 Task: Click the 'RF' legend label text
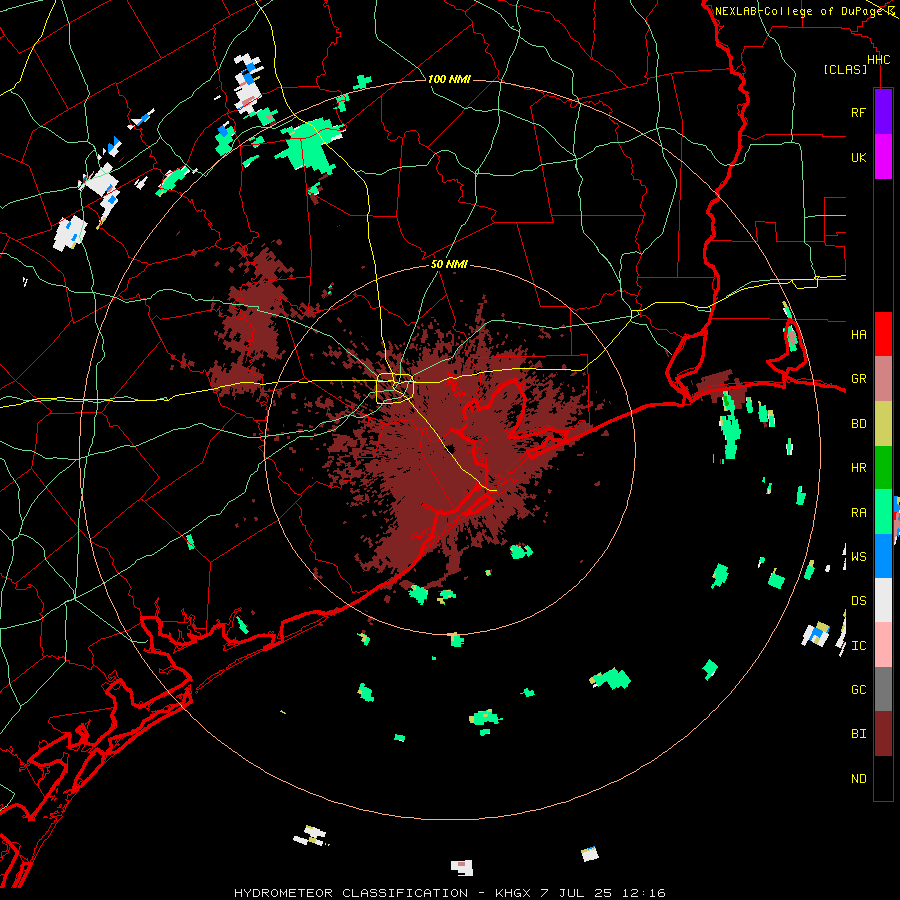point(858,112)
